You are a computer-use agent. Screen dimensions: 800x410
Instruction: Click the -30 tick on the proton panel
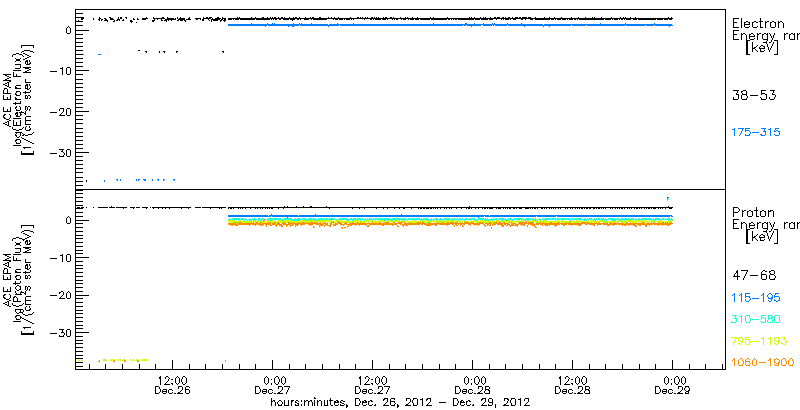62,332
